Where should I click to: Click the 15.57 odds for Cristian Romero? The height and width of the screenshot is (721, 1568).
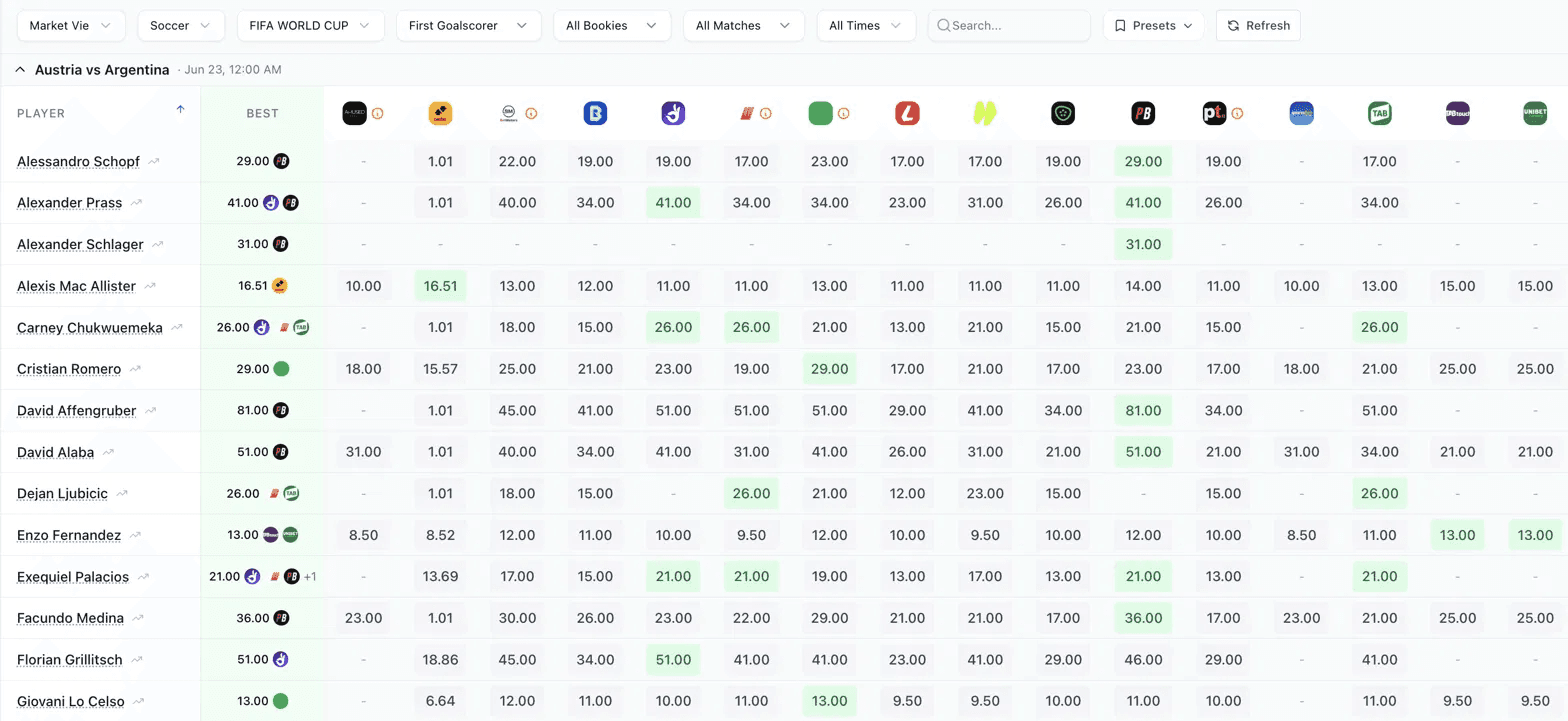[x=441, y=369]
